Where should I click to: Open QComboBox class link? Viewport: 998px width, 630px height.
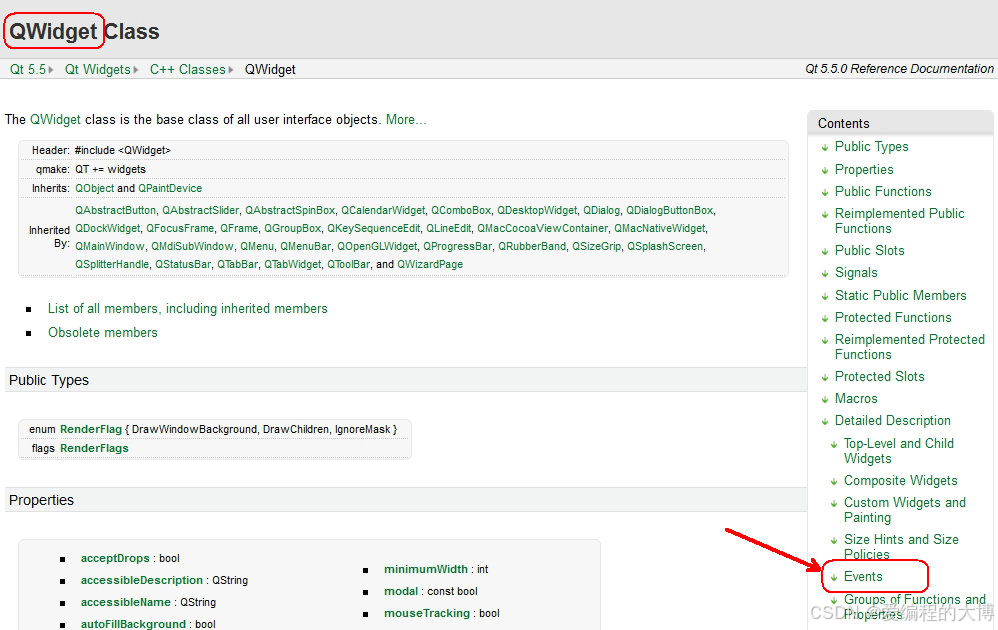pyautogui.click(x=461, y=211)
